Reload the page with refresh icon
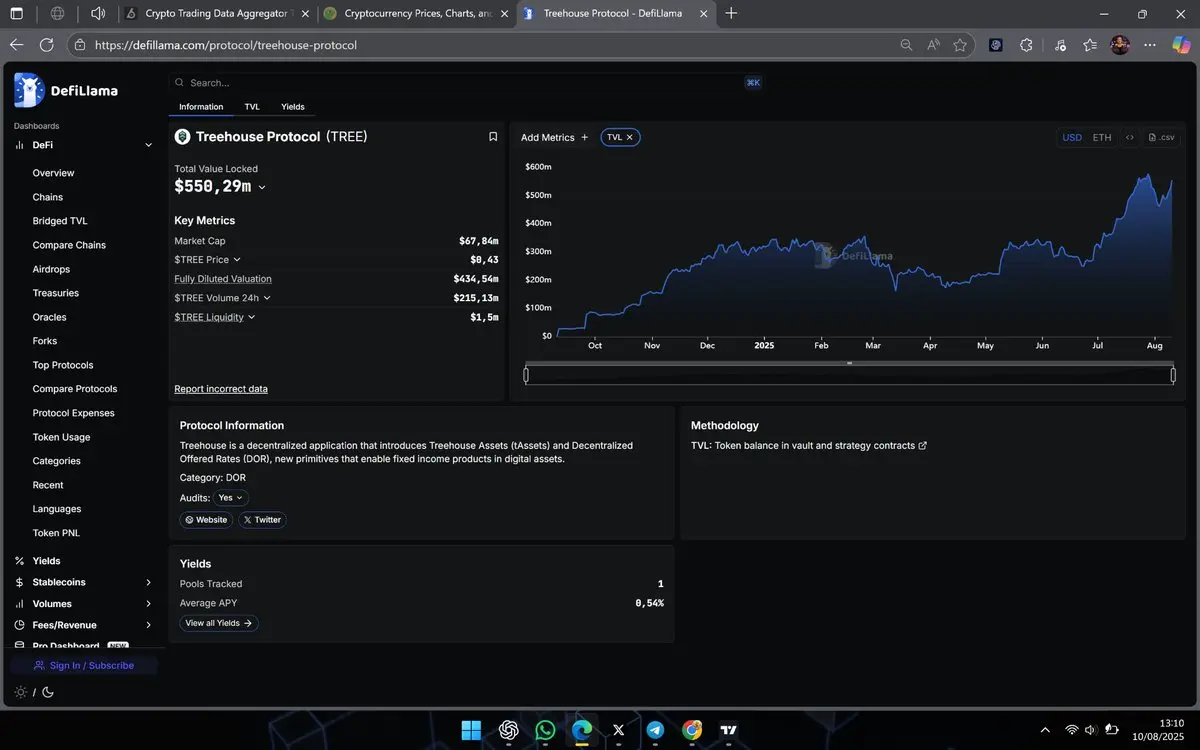The image size is (1200, 750). pyautogui.click(x=46, y=45)
